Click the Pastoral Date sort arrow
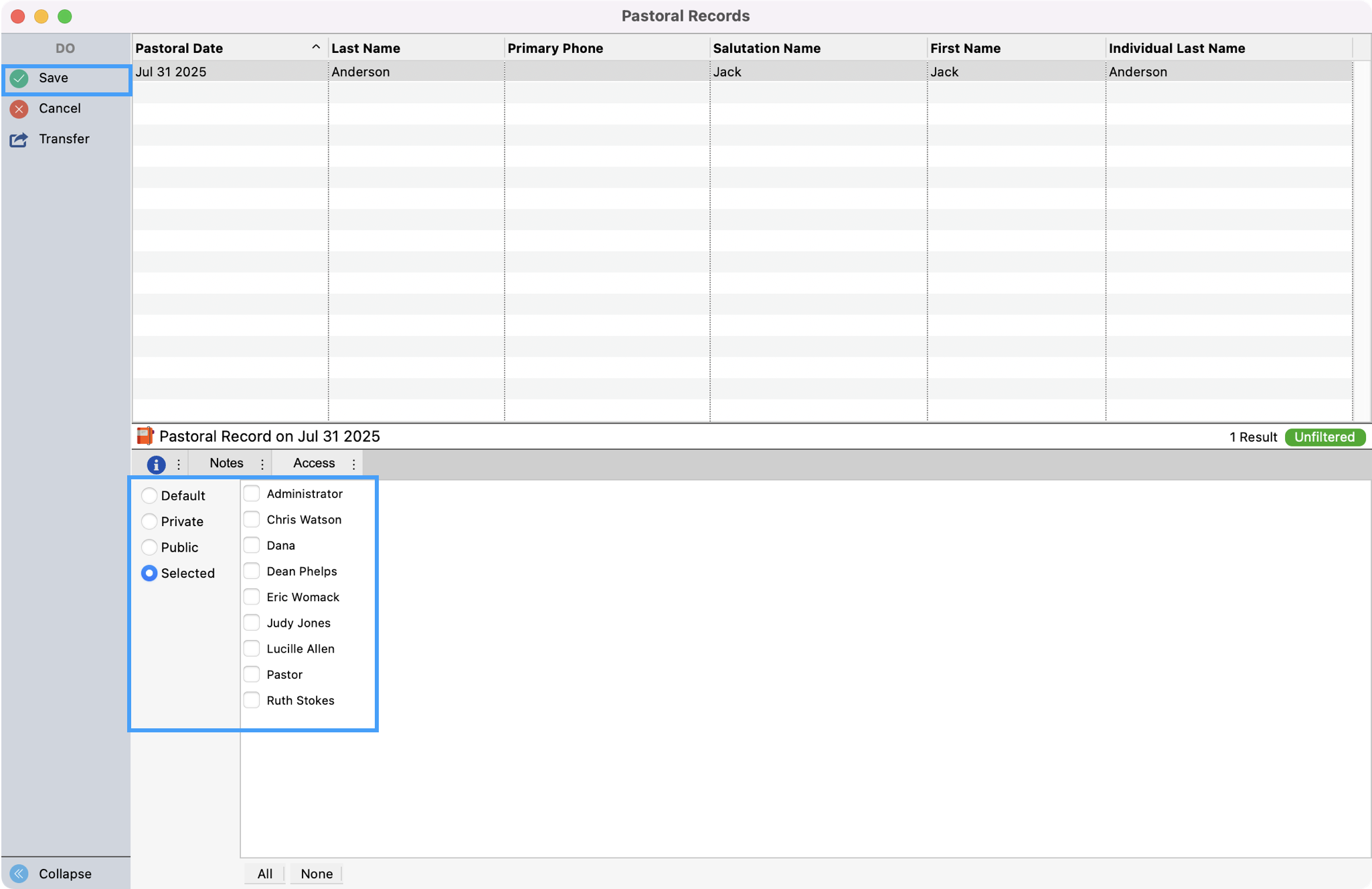Viewport: 1372px width, 889px height. (x=315, y=48)
